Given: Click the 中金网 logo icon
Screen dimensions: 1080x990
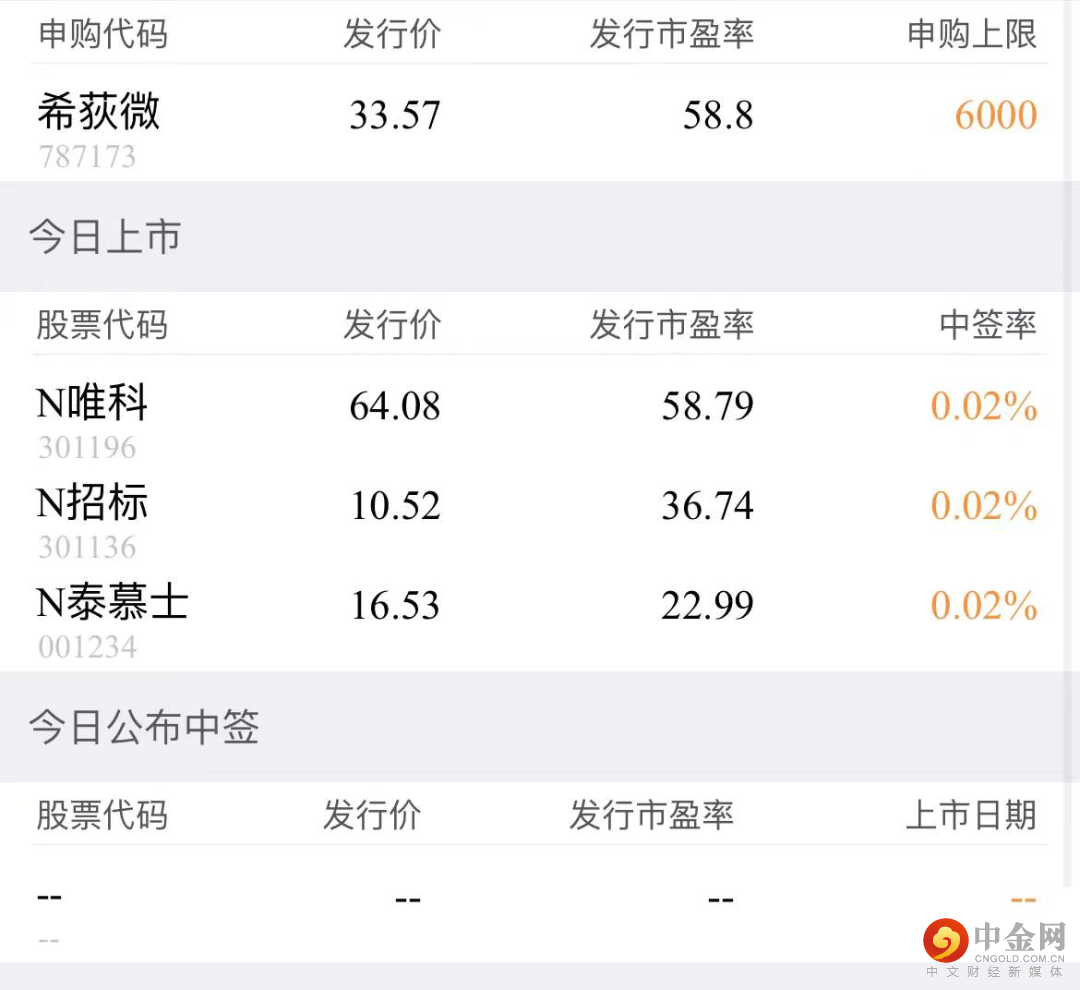Looking at the screenshot, I should click(x=945, y=940).
